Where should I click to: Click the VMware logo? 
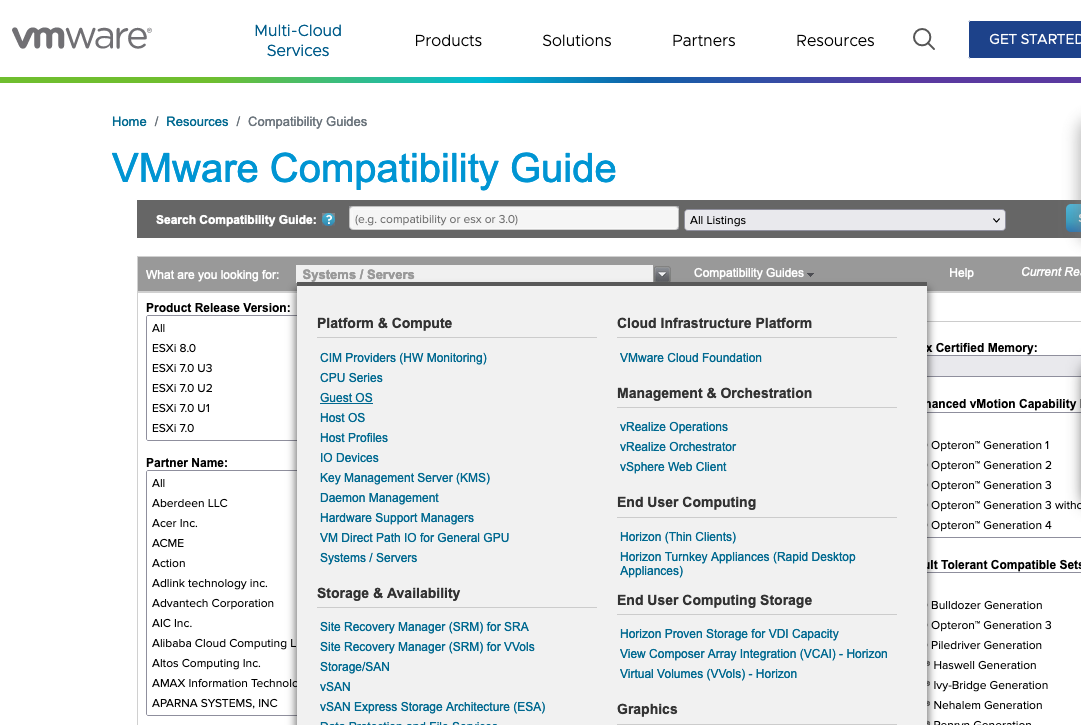pos(81,38)
